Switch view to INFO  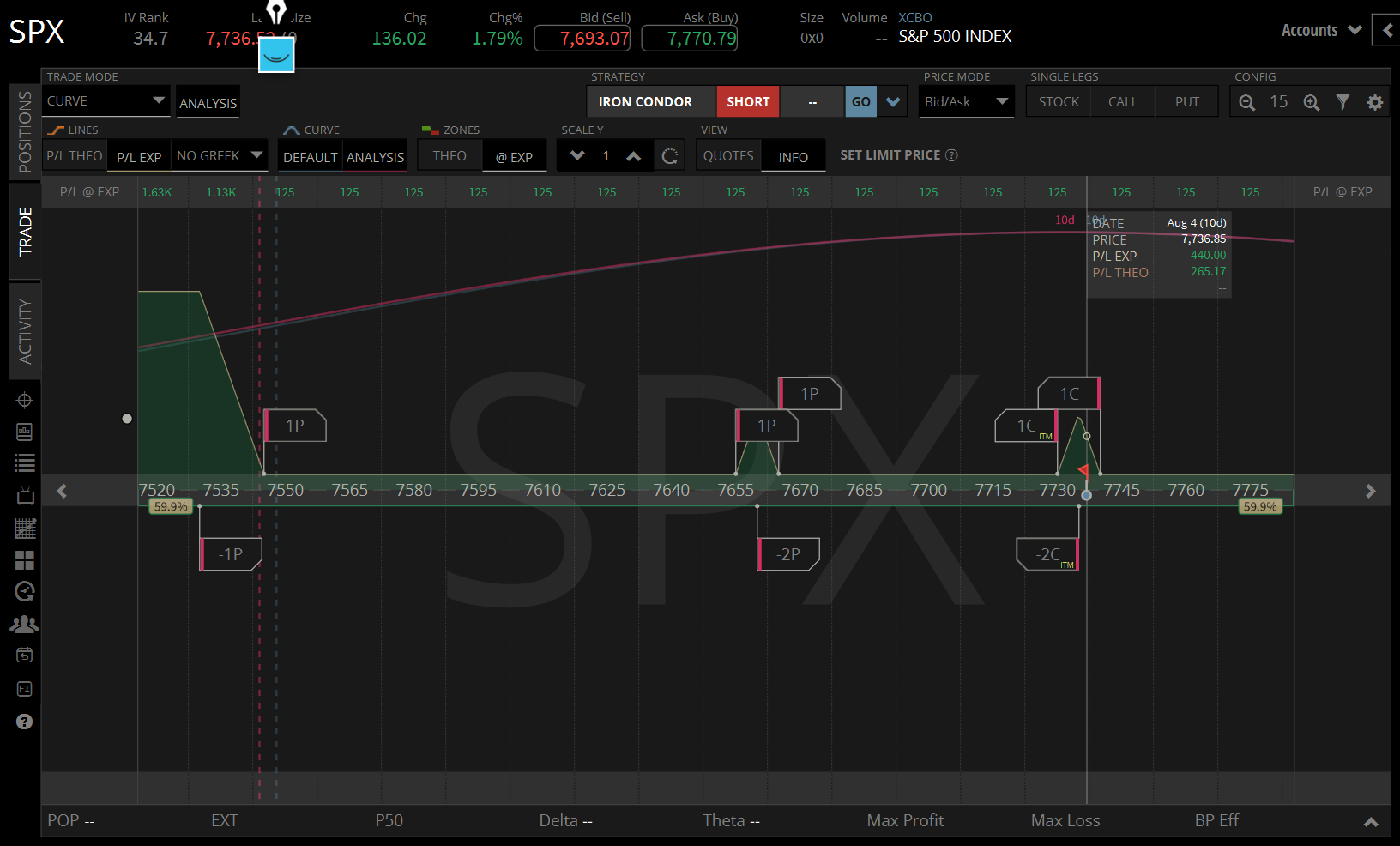(794, 156)
